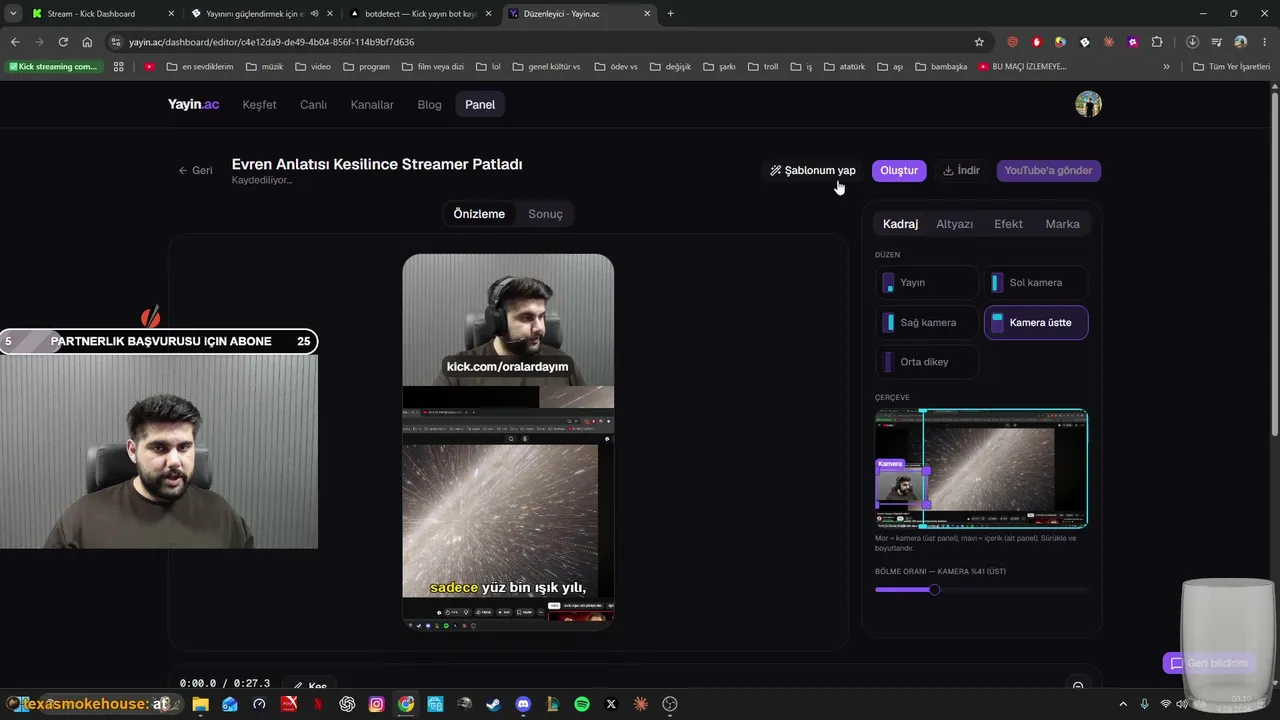
Task: Open the user profile avatar menu
Action: coord(1088,104)
